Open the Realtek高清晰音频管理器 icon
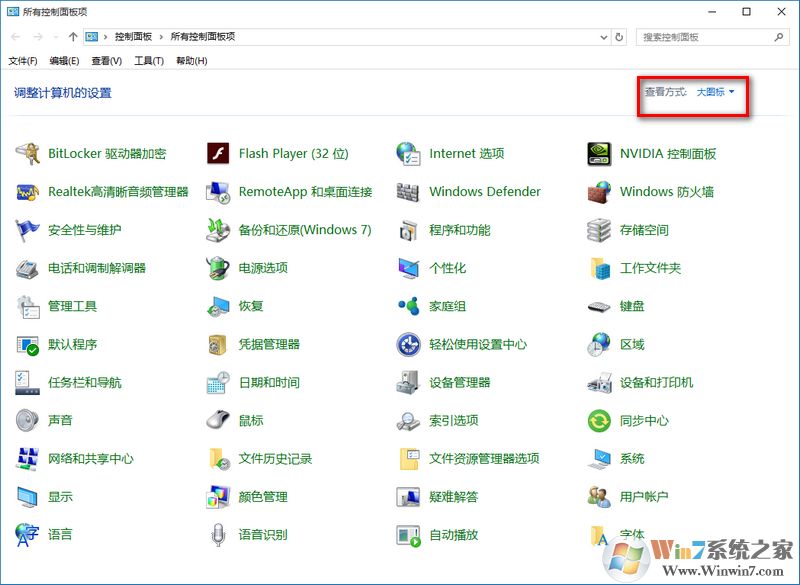This screenshot has width=800, height=585. [28, 192]
